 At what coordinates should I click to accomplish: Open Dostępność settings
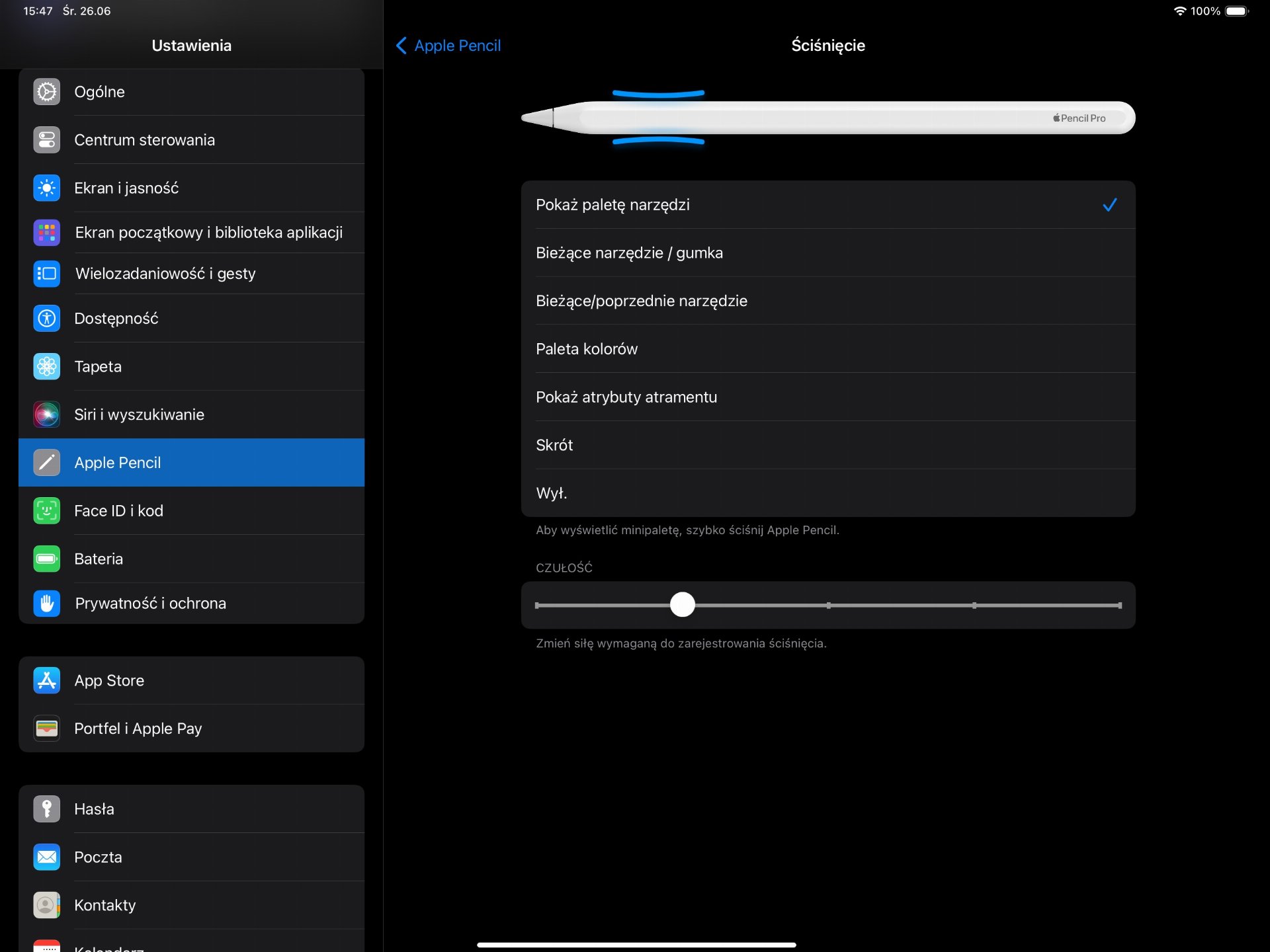point(191,319)
